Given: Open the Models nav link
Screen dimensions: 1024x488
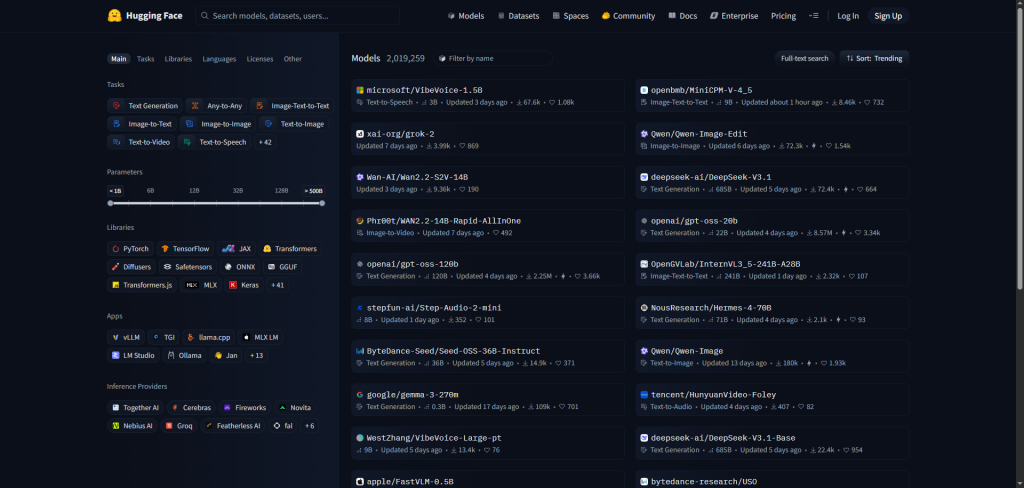Looking at the screenshot, I should tap(466, 16).
